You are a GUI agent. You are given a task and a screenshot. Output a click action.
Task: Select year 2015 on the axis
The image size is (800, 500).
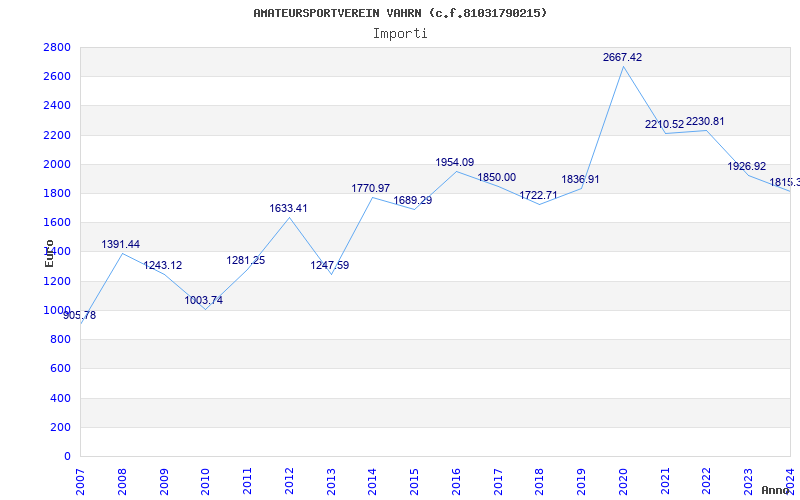(415, 482)
